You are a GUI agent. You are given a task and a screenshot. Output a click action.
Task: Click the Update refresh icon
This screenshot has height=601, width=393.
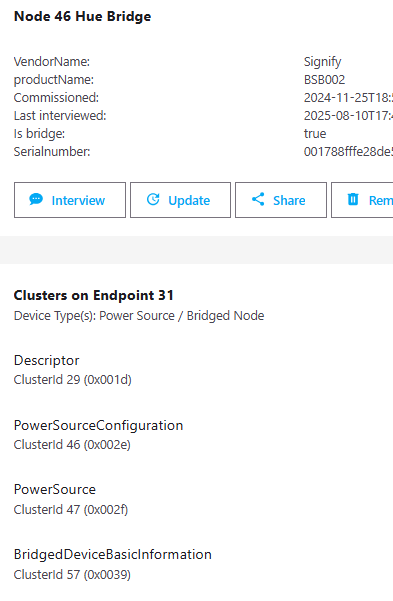(153, 199)
